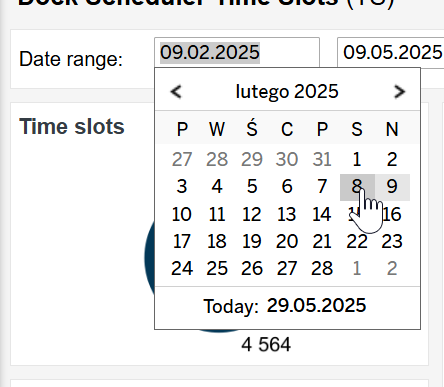
Task: Pick day 23 in the calendar
Action: tap(392, 241)
